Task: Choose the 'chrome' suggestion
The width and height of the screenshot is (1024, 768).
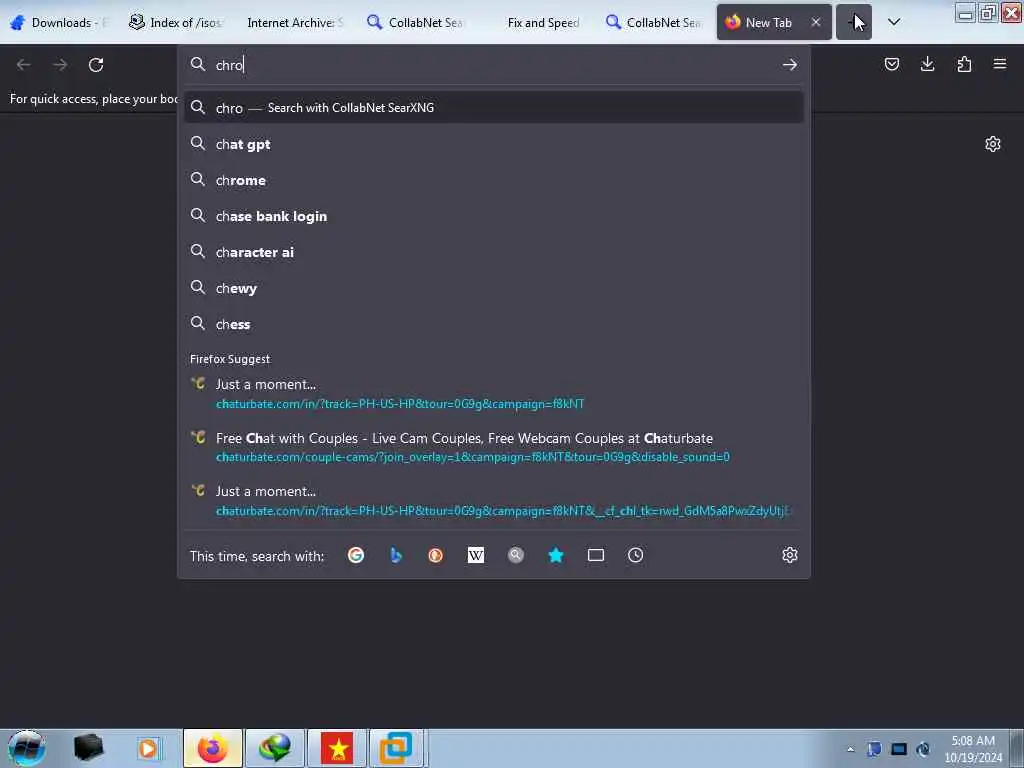Action: click(494, 180)
